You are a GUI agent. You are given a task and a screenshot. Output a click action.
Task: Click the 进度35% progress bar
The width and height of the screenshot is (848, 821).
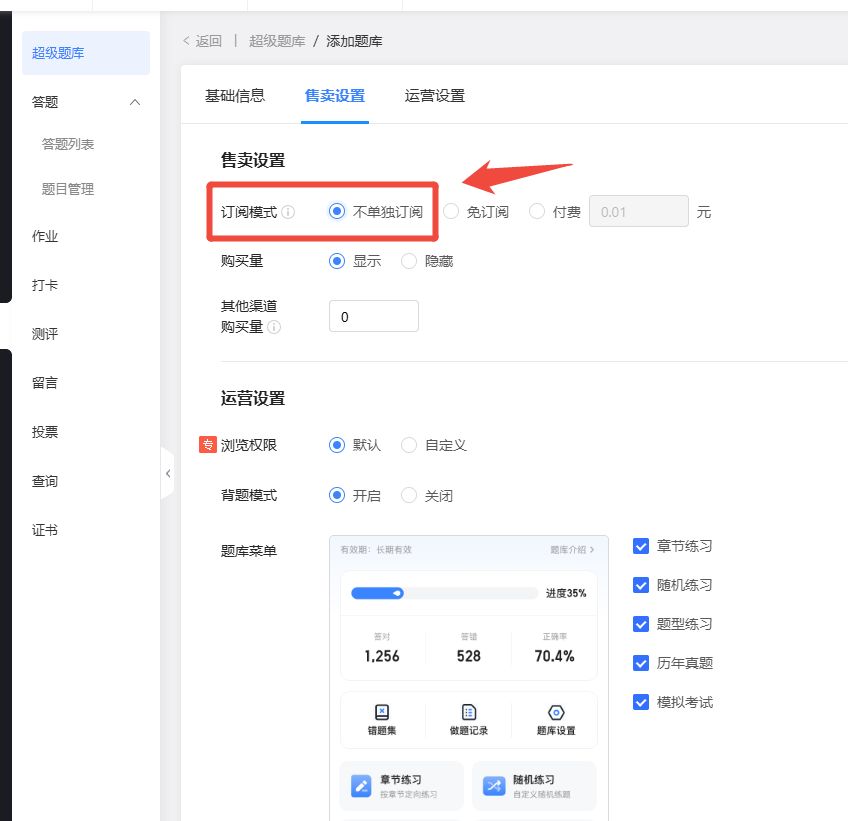pyautogui.click(x=444, y=593)
